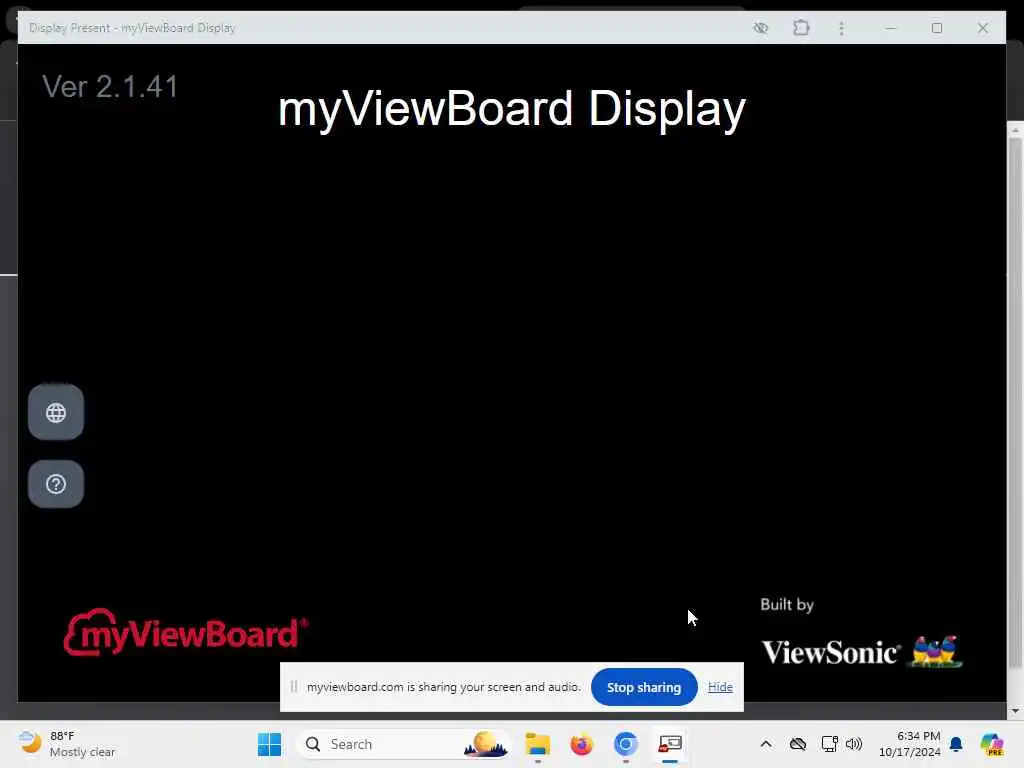Image resolution: width=1024 pixels, height=768 pixels.
Task: Click the myViewBoard red logo
Action: (185, 632)
